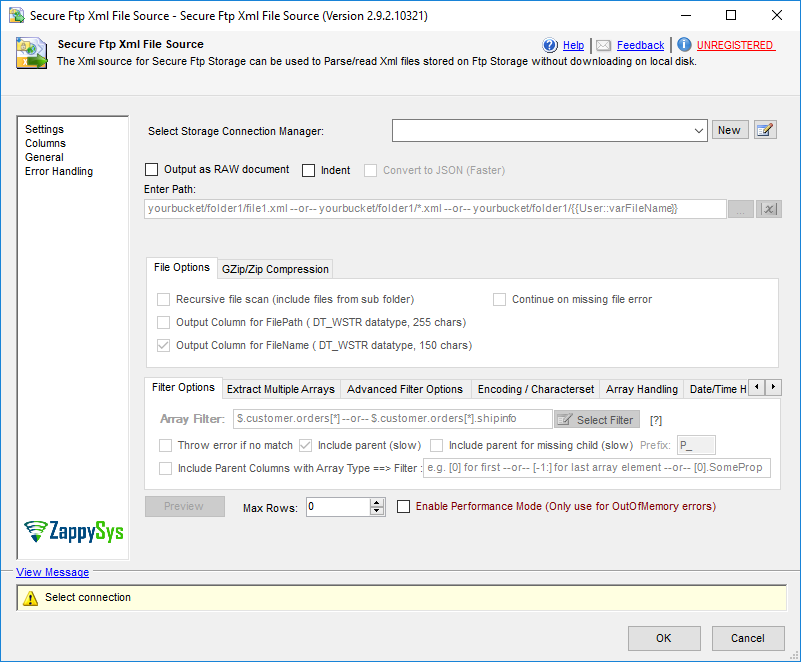Enable Performance Mode checkbox

(x=404, y=506)
